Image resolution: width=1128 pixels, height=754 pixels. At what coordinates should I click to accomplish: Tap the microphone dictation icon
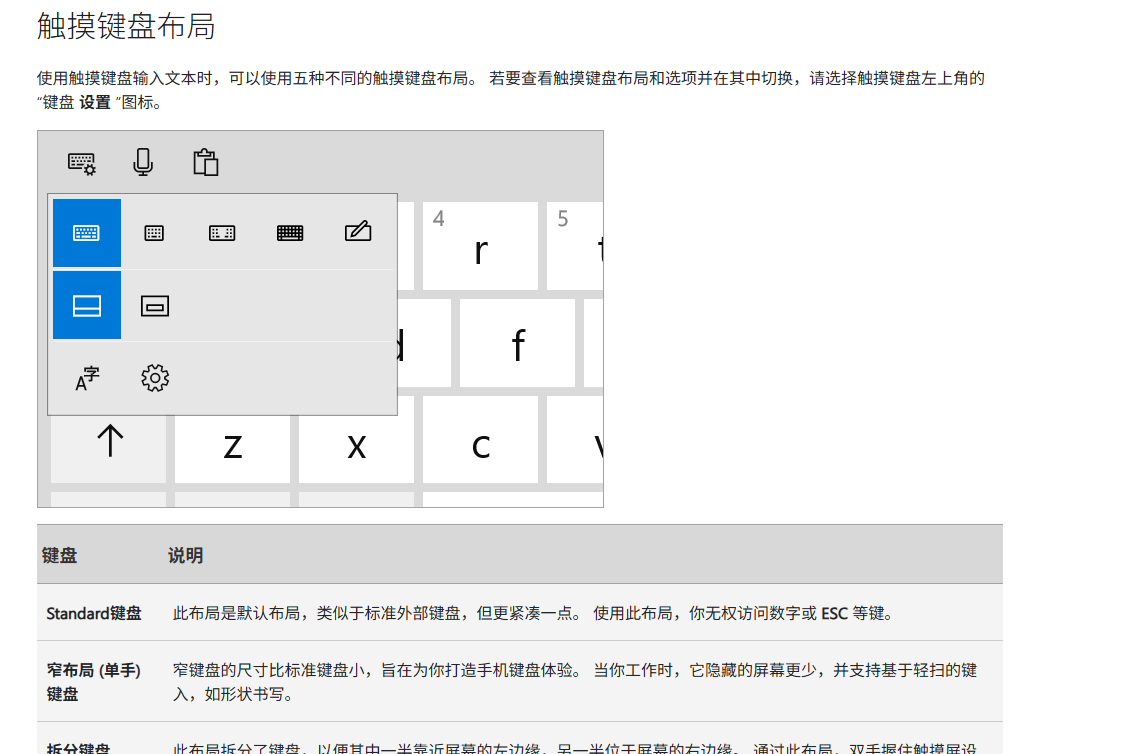tap(143, 162)
